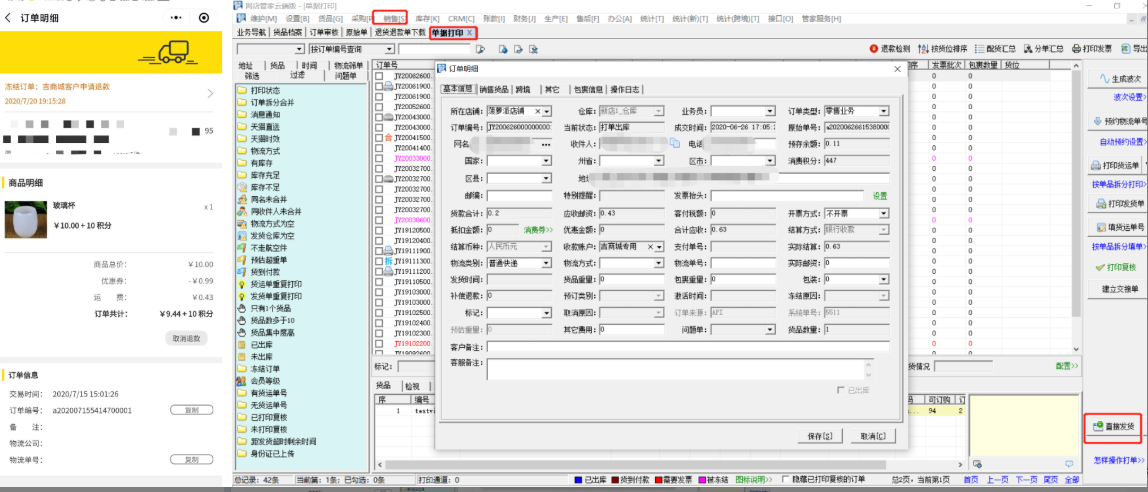The width and height of the screenshot is (1148, 492).
Task: Expand the 开票方式 dropdown
Action: click(882, 213)
